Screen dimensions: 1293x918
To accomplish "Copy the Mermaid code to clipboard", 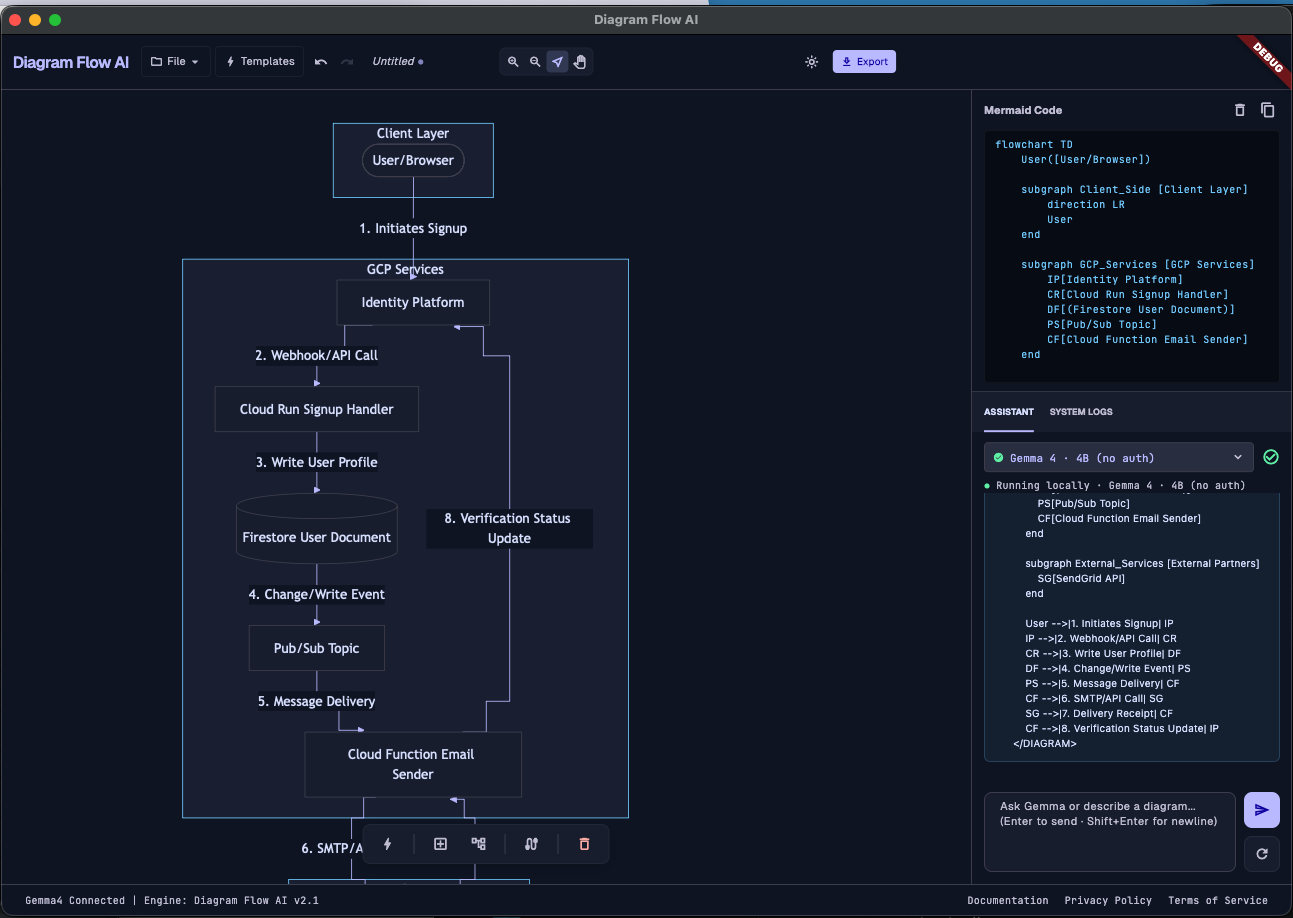I will click(1268, 110).
